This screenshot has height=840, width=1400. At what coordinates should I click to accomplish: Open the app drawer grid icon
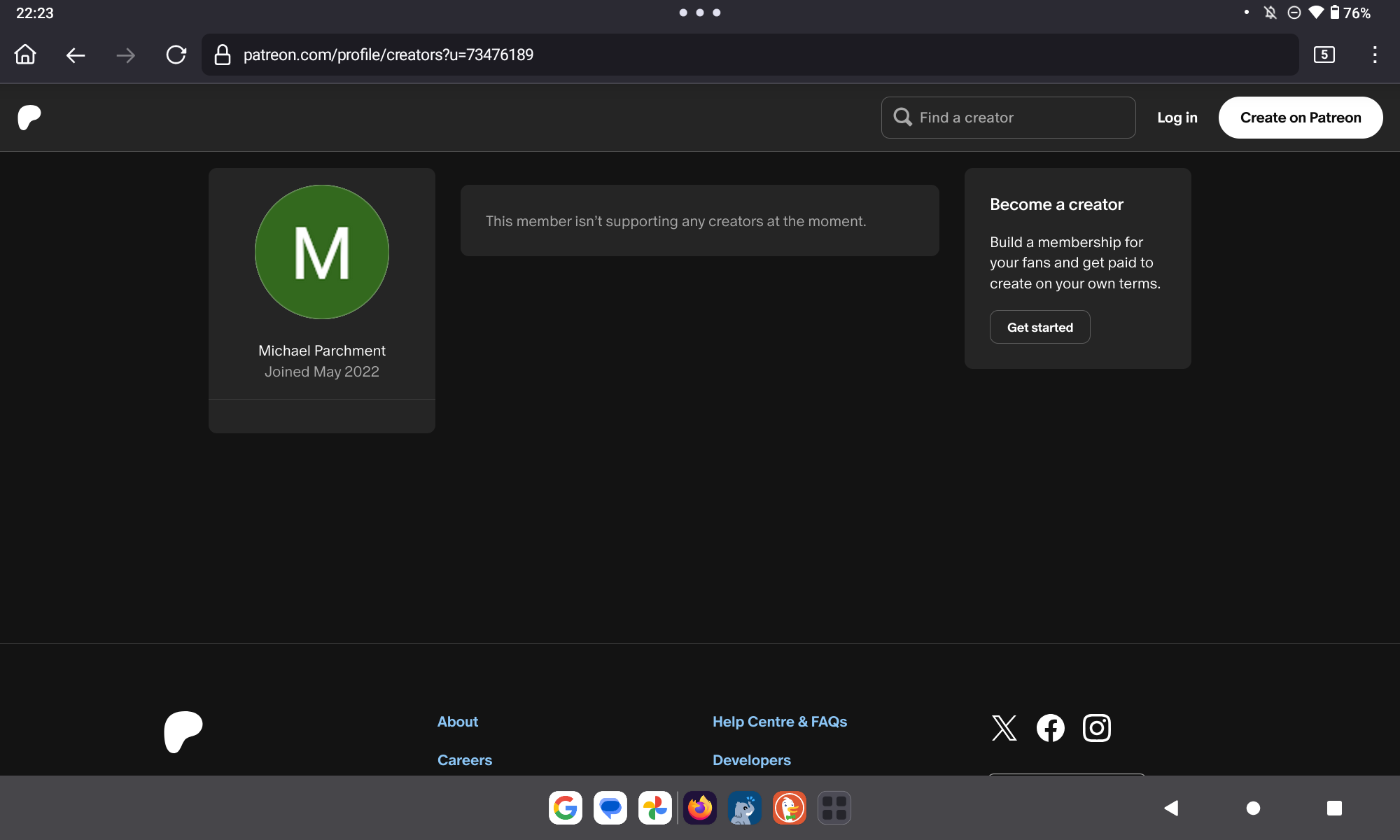point(834,808)
